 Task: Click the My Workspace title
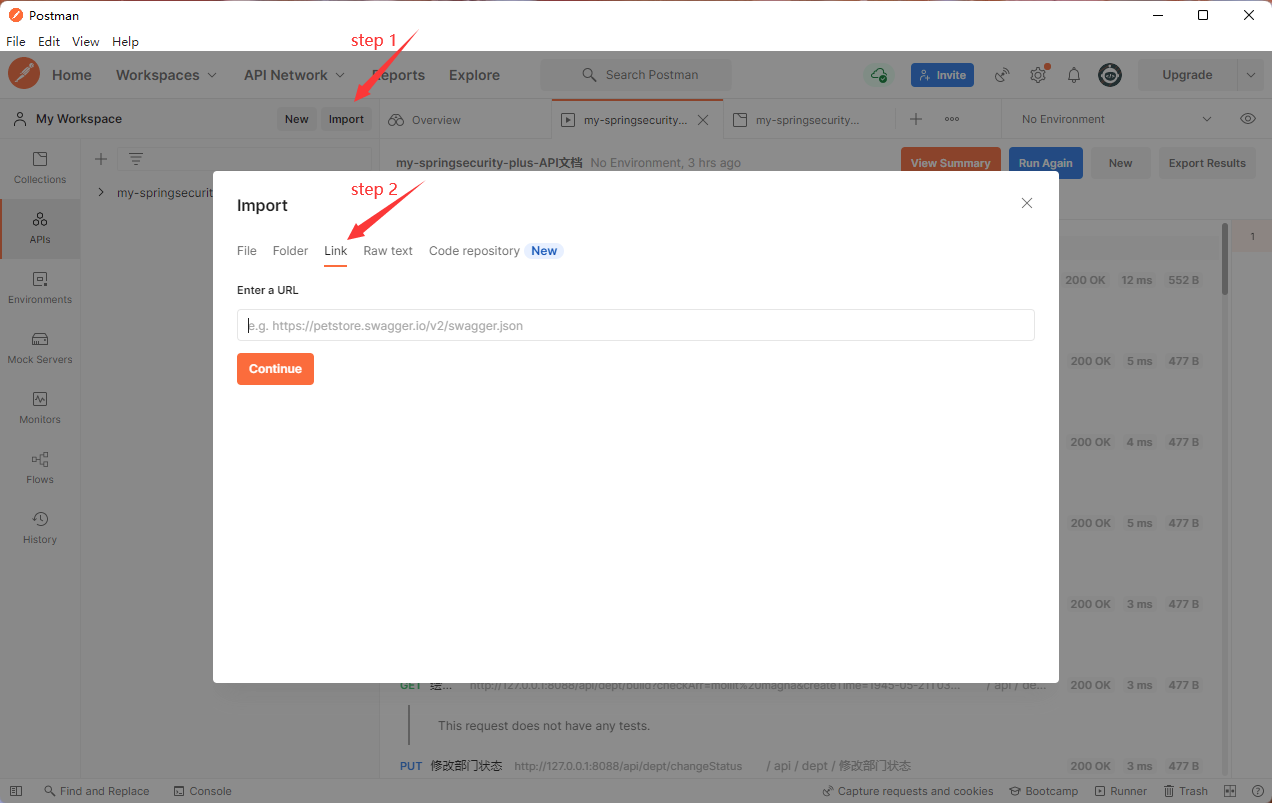(x=79, y=119)
